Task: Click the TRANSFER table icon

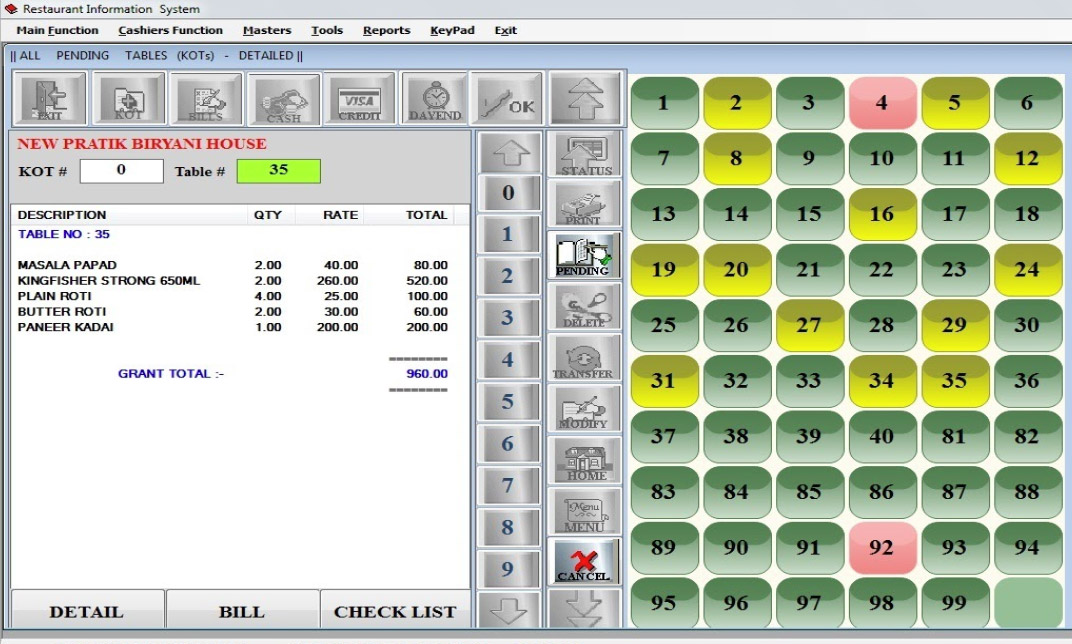Action: 583,358
